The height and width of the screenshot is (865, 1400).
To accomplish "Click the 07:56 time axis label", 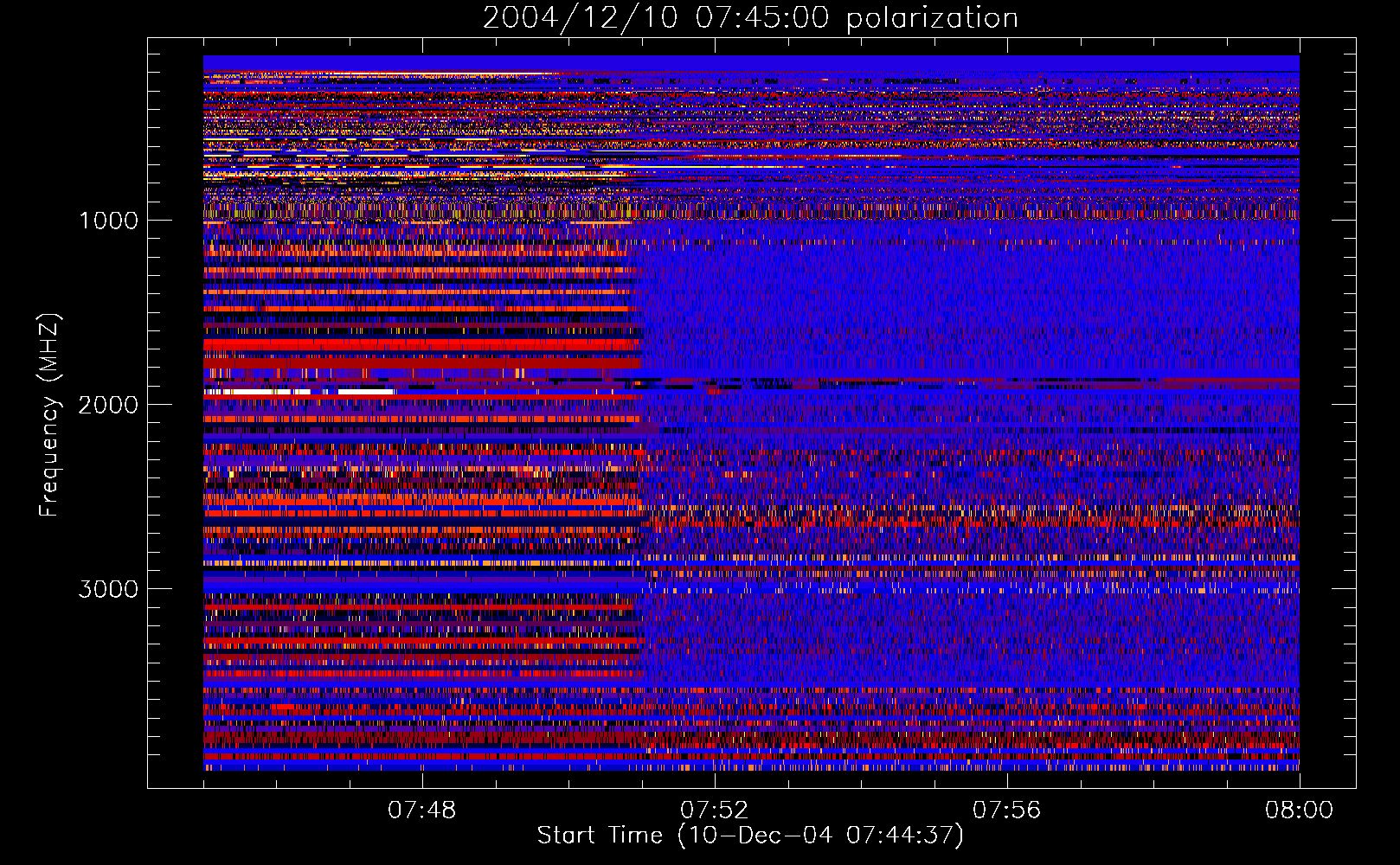I will click(x=1006, y=811).
